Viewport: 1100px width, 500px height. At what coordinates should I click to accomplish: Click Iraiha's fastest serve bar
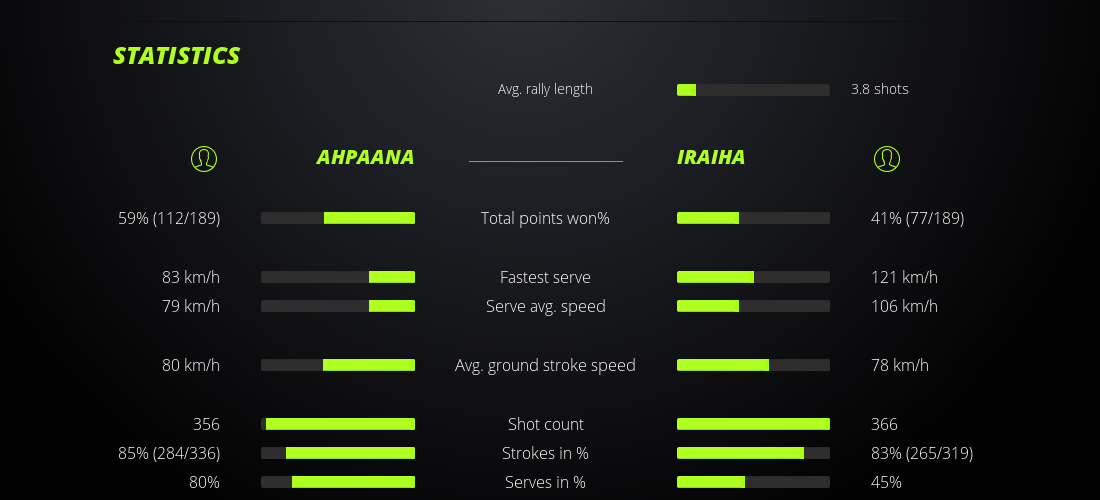pyautogui.click(x=753, y=277)
